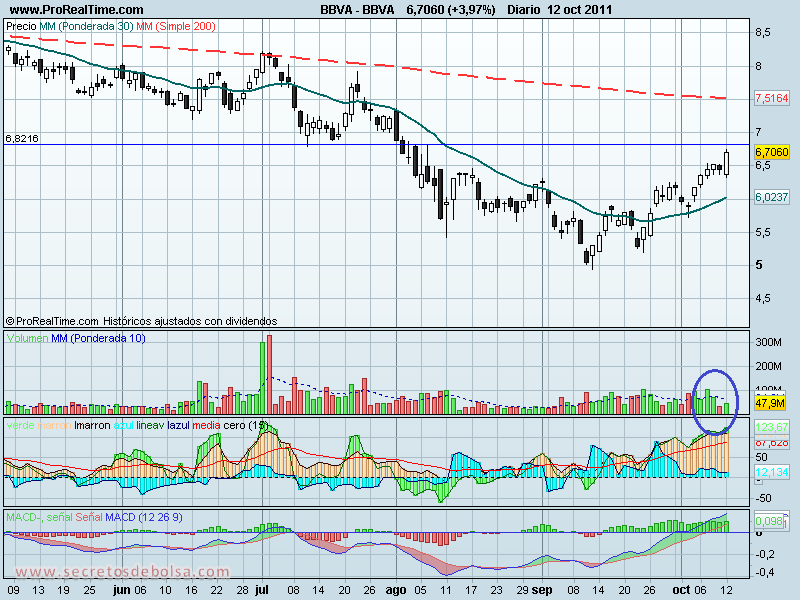The image size is (800, 600).
Task: Select the MACD-, señal legend label
Action: coord(39,517)
